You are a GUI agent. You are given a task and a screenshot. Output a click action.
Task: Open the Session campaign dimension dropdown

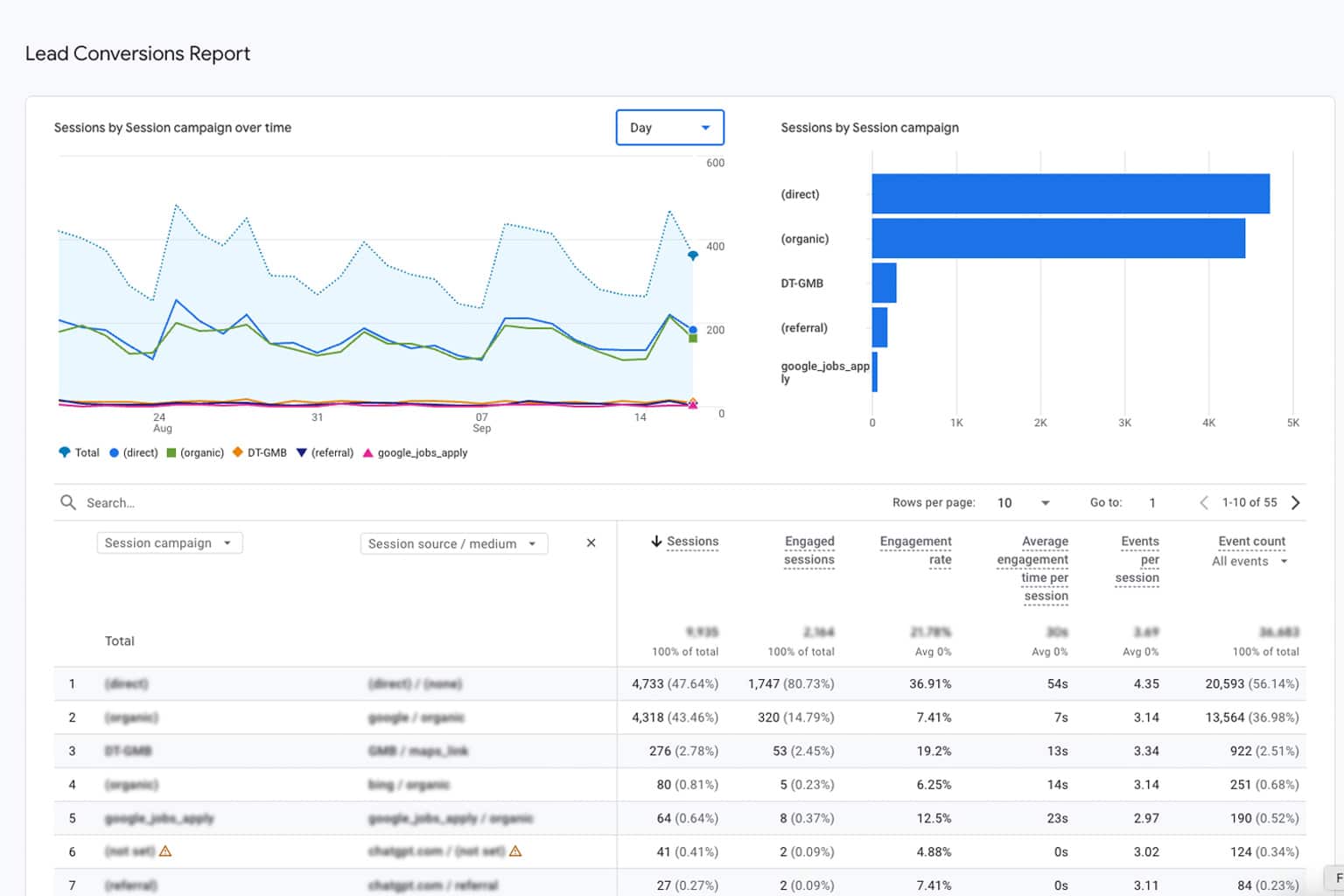169,543
